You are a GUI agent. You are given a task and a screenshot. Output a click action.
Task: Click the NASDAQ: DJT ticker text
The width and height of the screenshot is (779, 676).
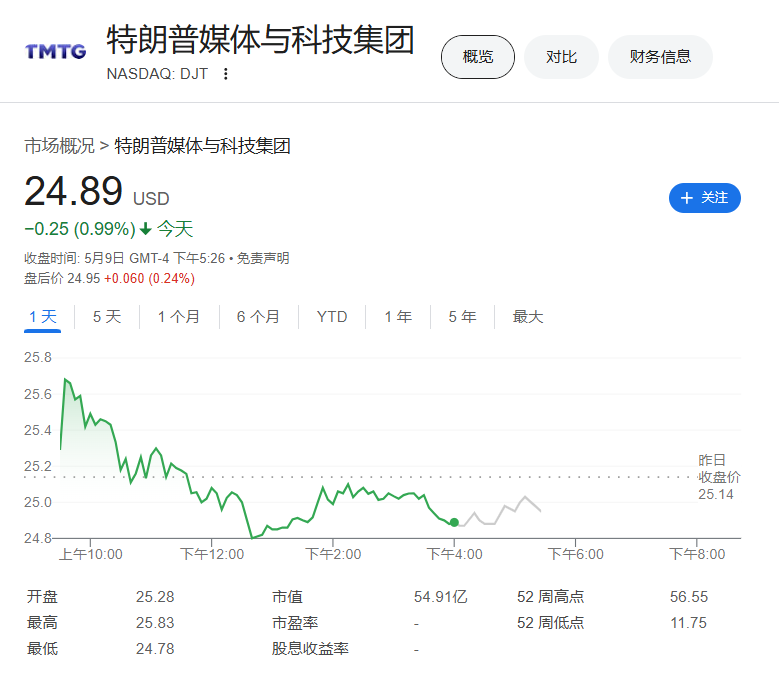(157, 74)
